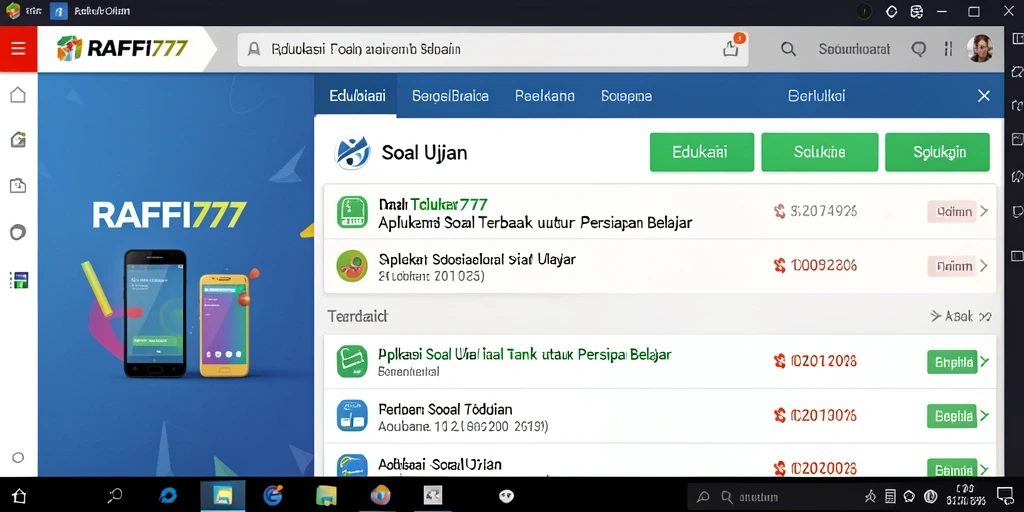Click 'Aplukamd Soal Terbaak' description text

click(535, 223)
